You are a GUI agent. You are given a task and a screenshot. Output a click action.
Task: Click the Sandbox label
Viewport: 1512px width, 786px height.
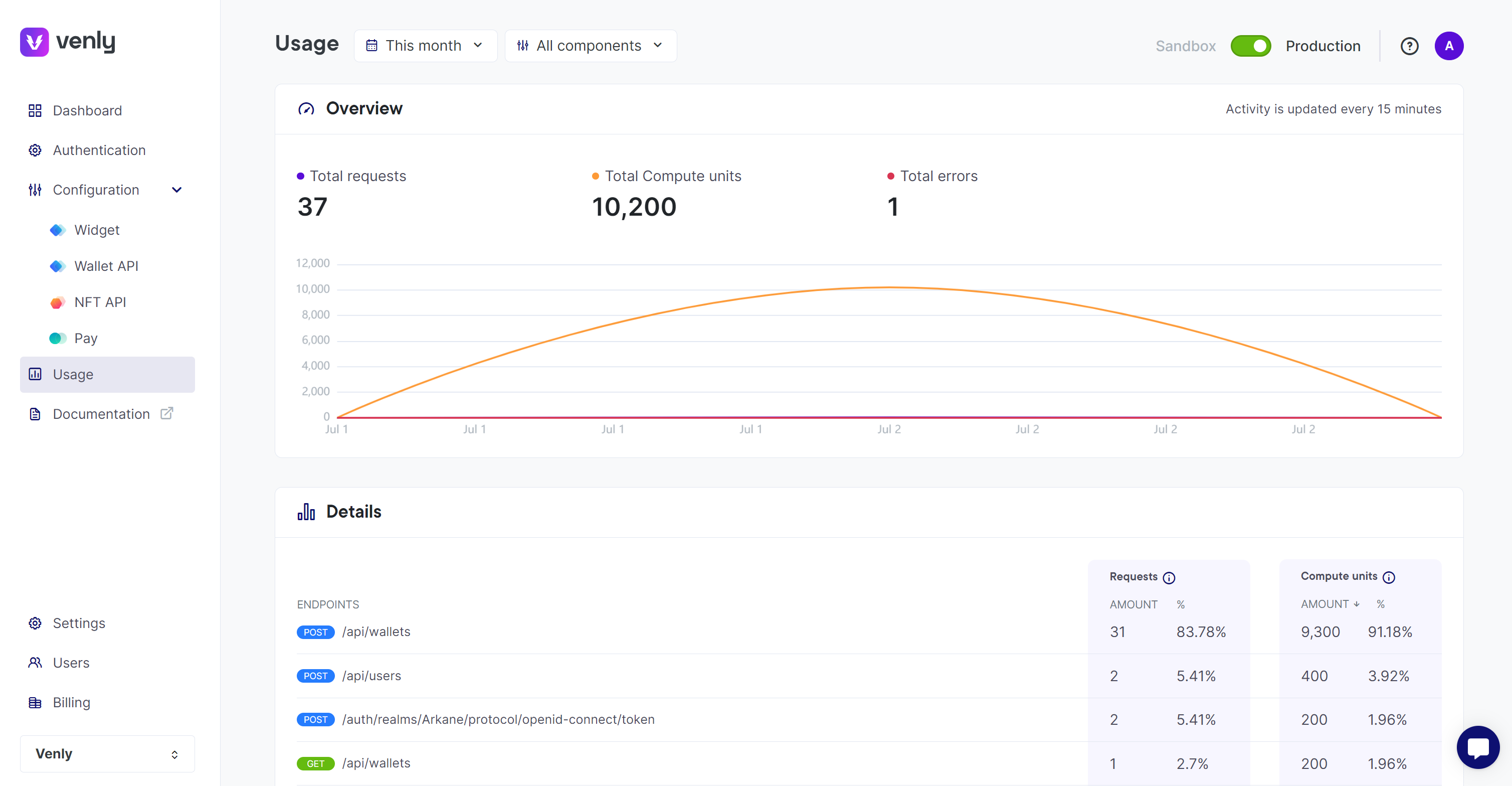1186,46
